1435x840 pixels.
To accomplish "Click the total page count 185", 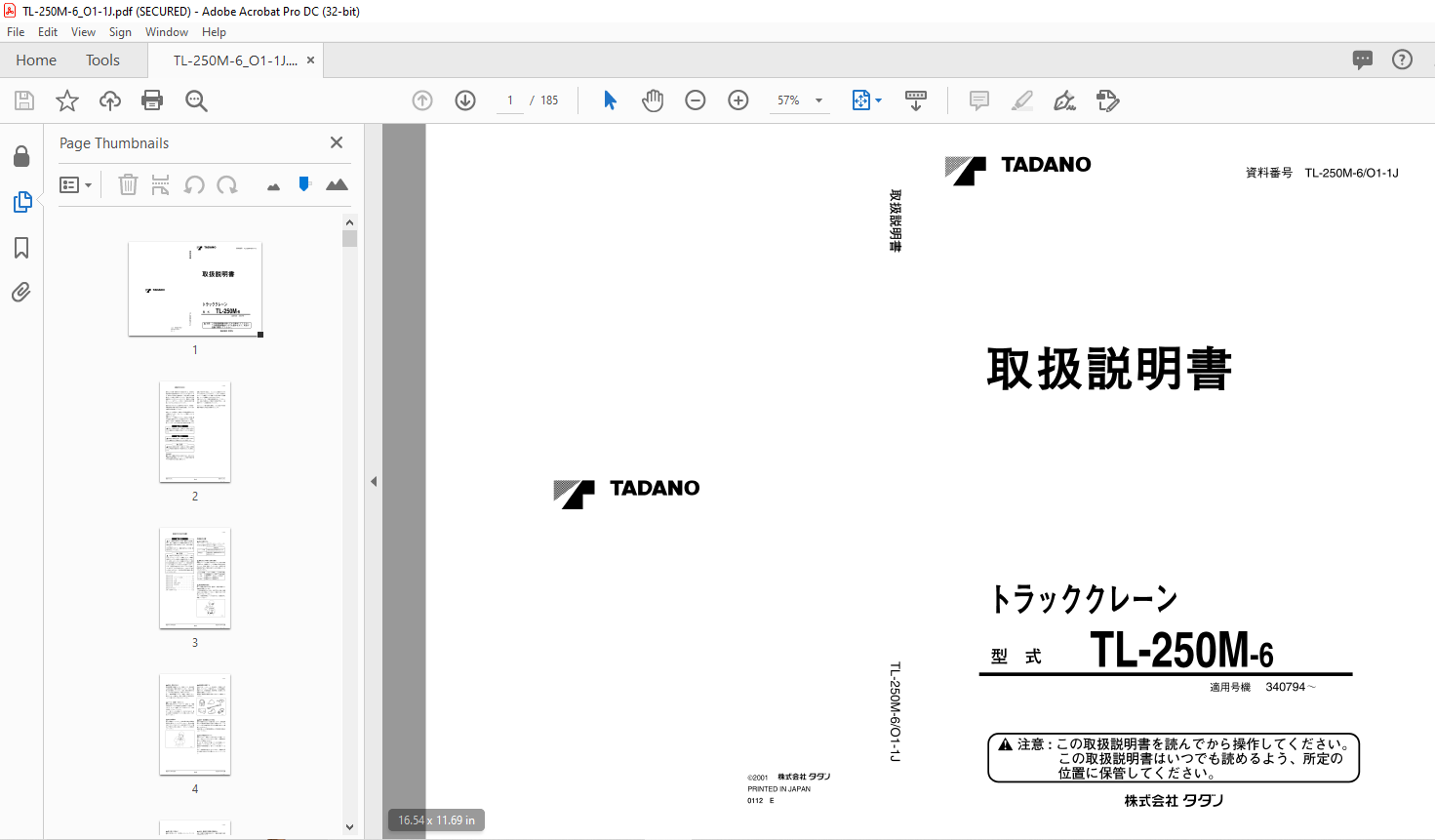I will (549, 100).
